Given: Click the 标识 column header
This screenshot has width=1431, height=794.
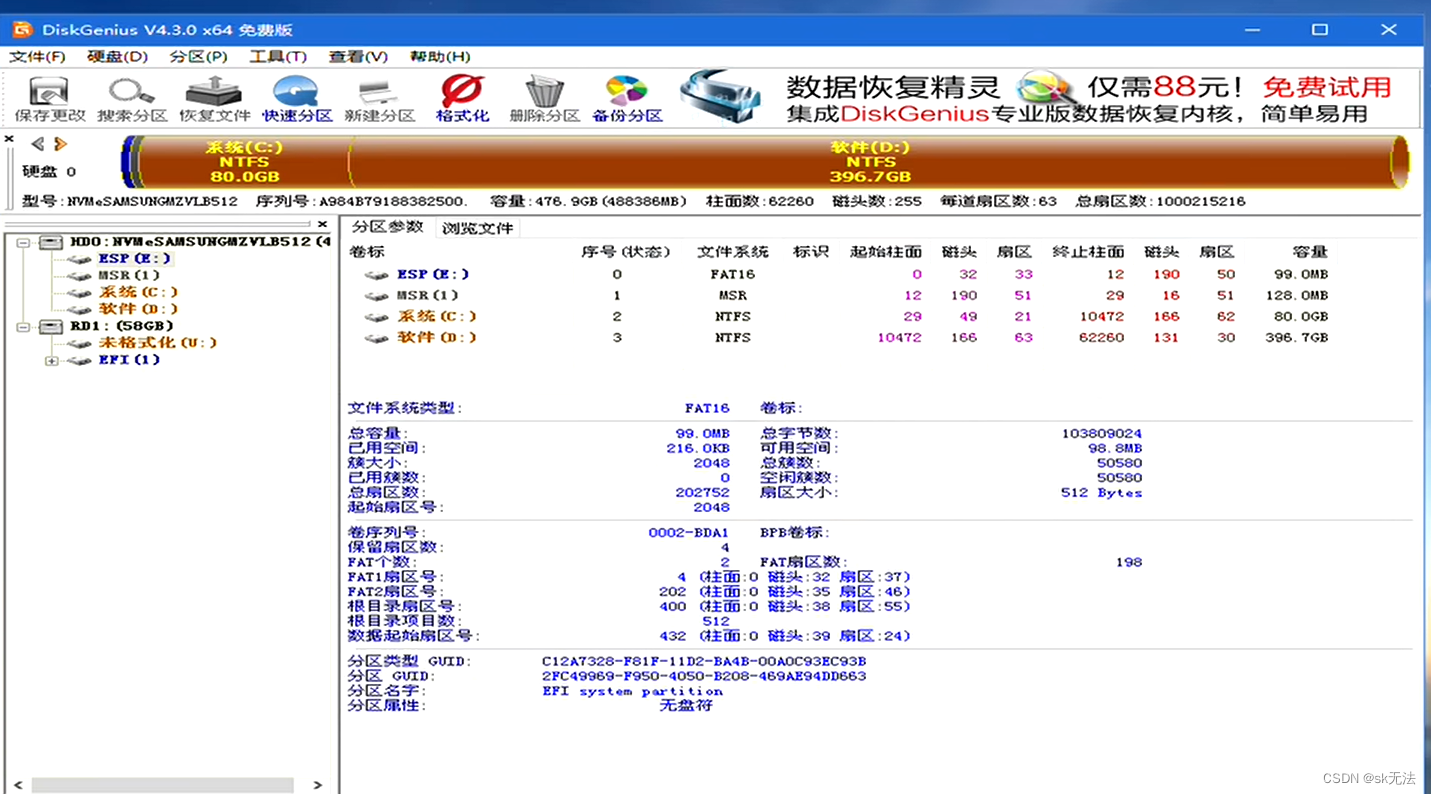Looking at the screenshot, I should [811, 252].
